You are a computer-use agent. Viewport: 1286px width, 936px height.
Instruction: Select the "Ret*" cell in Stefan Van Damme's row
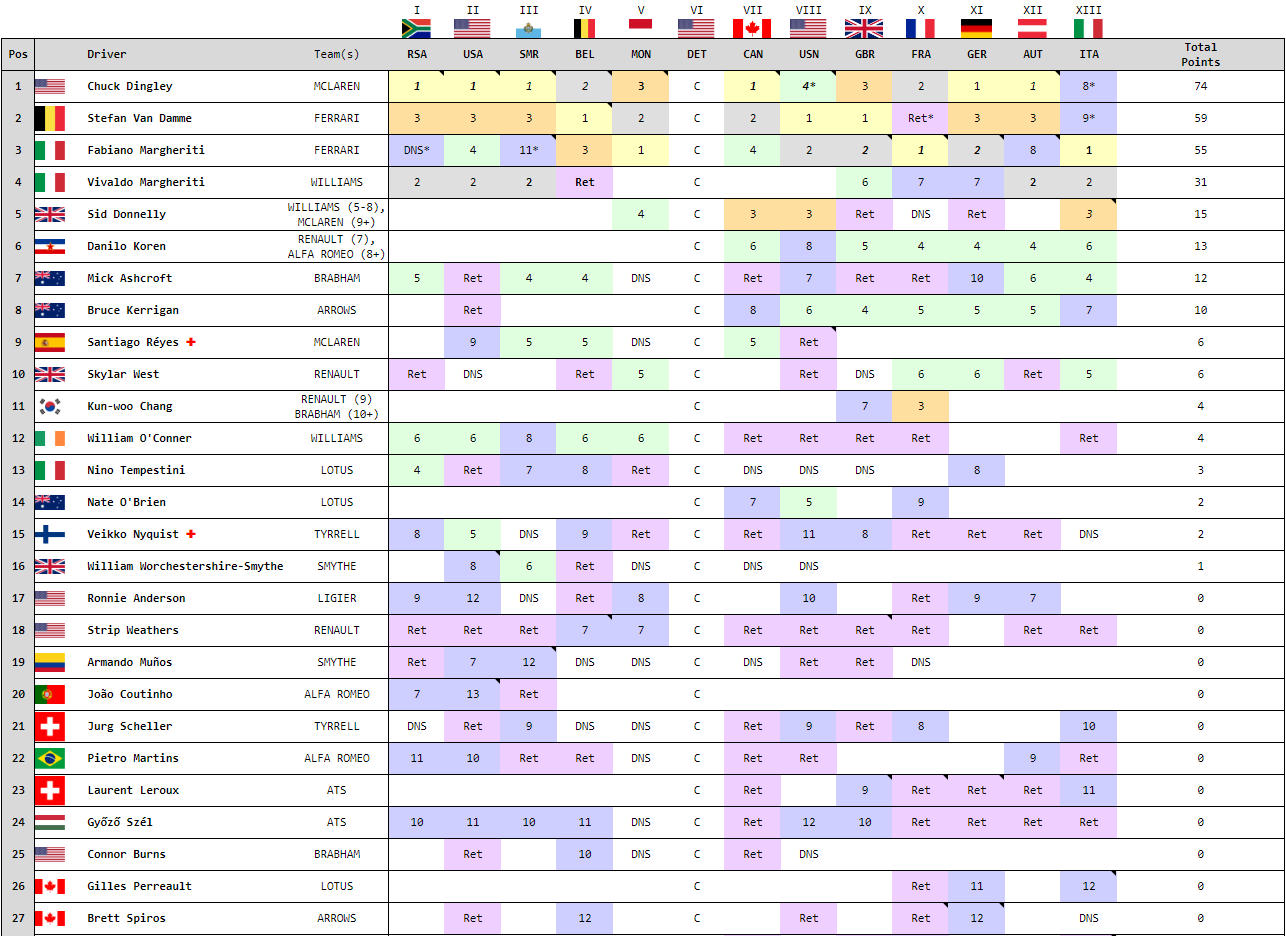(x=921, y=118)
